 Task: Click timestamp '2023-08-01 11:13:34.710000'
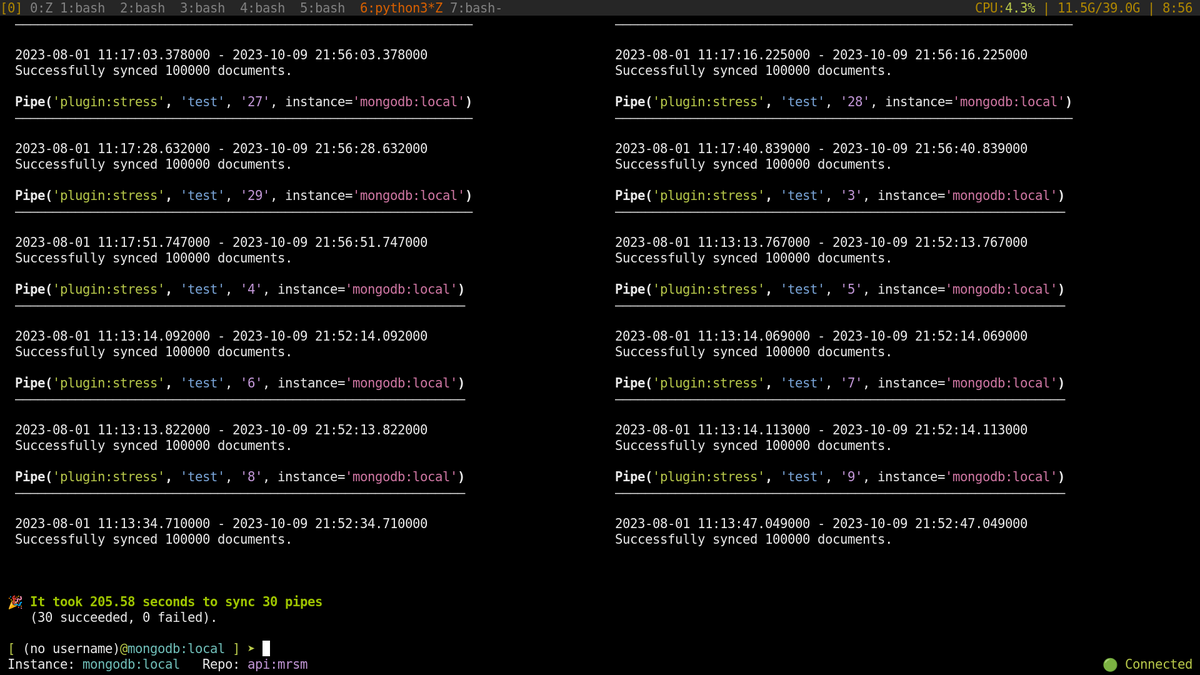pos(112,524)
